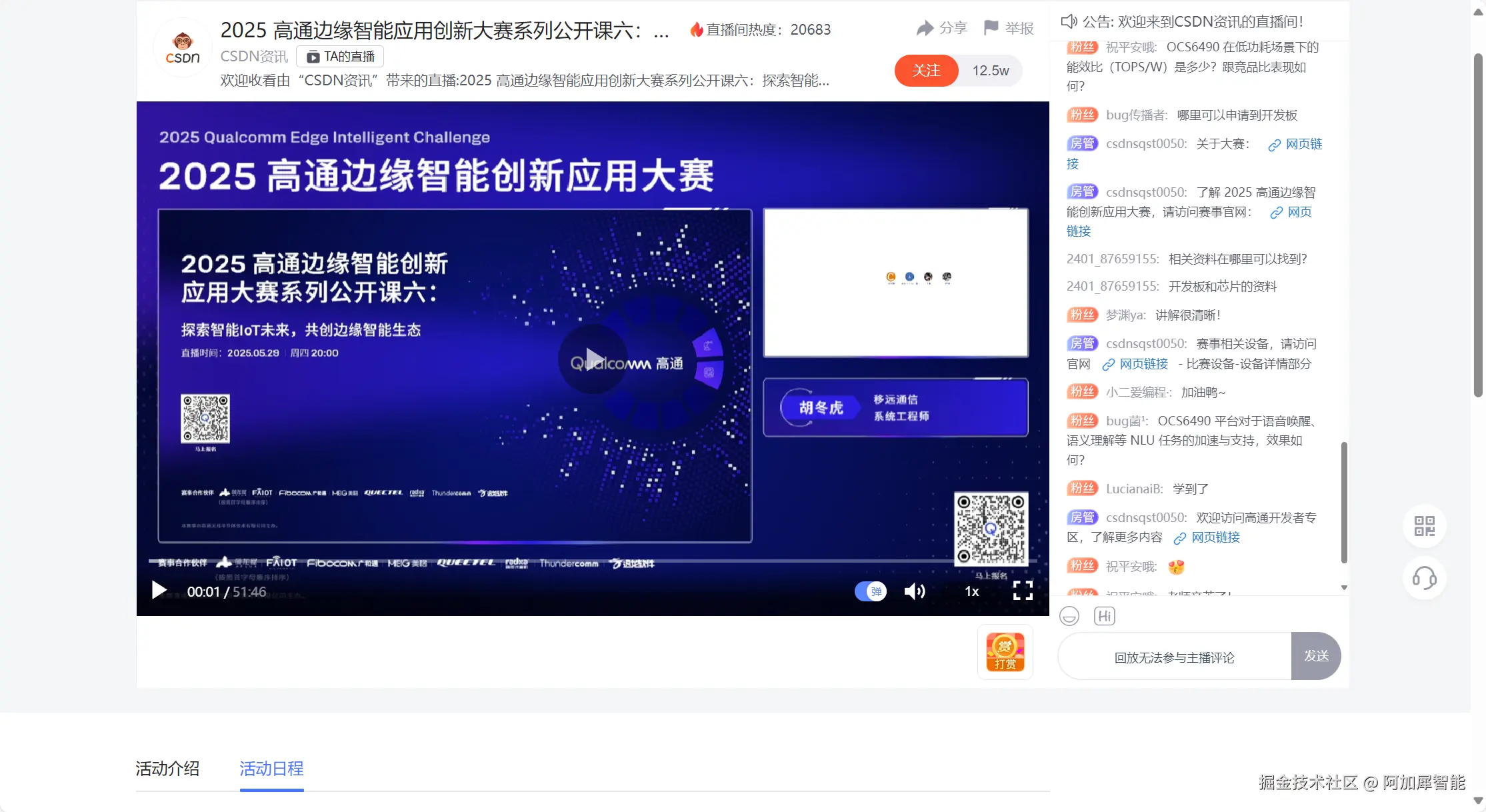
Task: Follow the streamer with 关注 button
Action: point(926,71)
